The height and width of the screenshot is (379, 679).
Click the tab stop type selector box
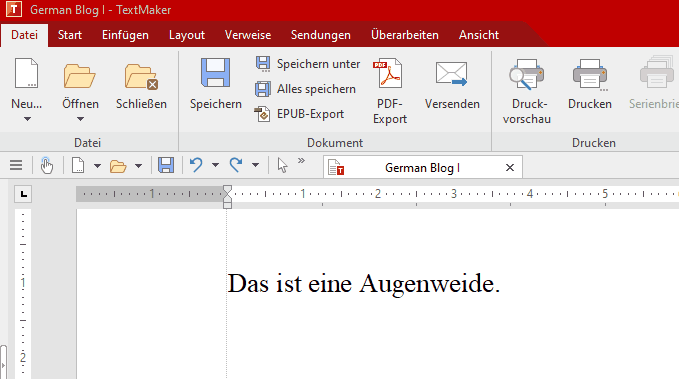click(23, 194)
